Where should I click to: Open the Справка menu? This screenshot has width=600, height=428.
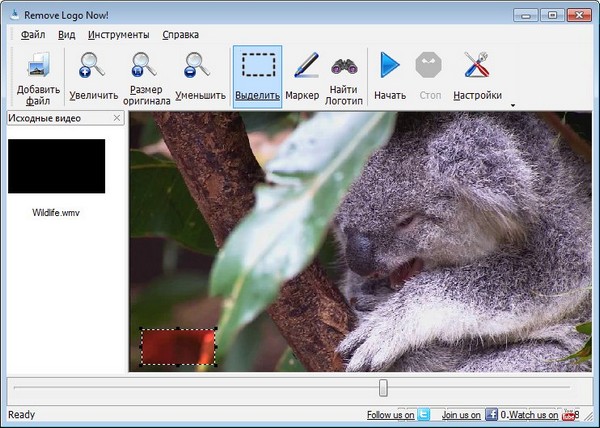tap(180, 34)
